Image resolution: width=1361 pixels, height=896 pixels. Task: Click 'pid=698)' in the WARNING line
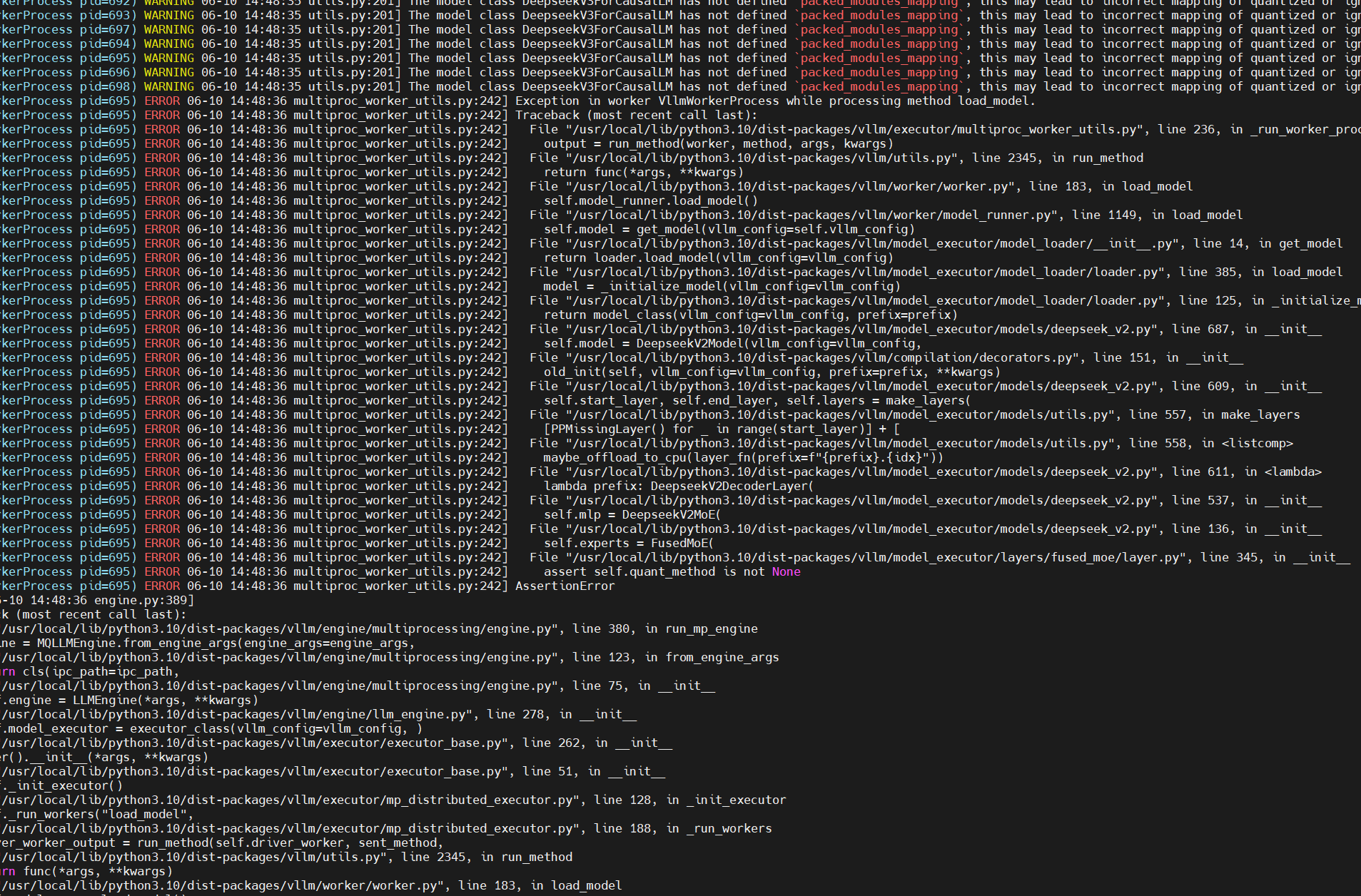point(108,86)
